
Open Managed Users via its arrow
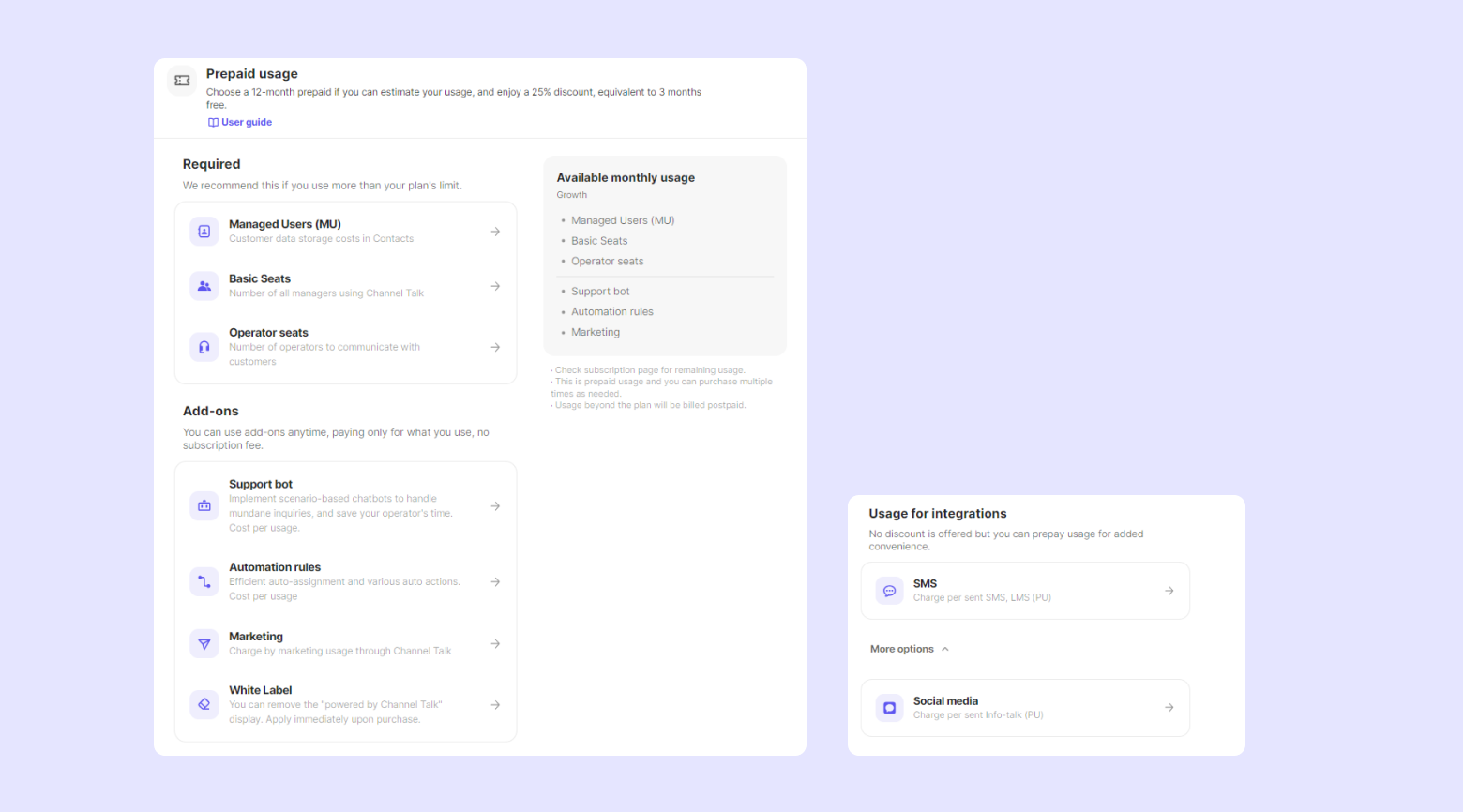click(x=495, y=232)
